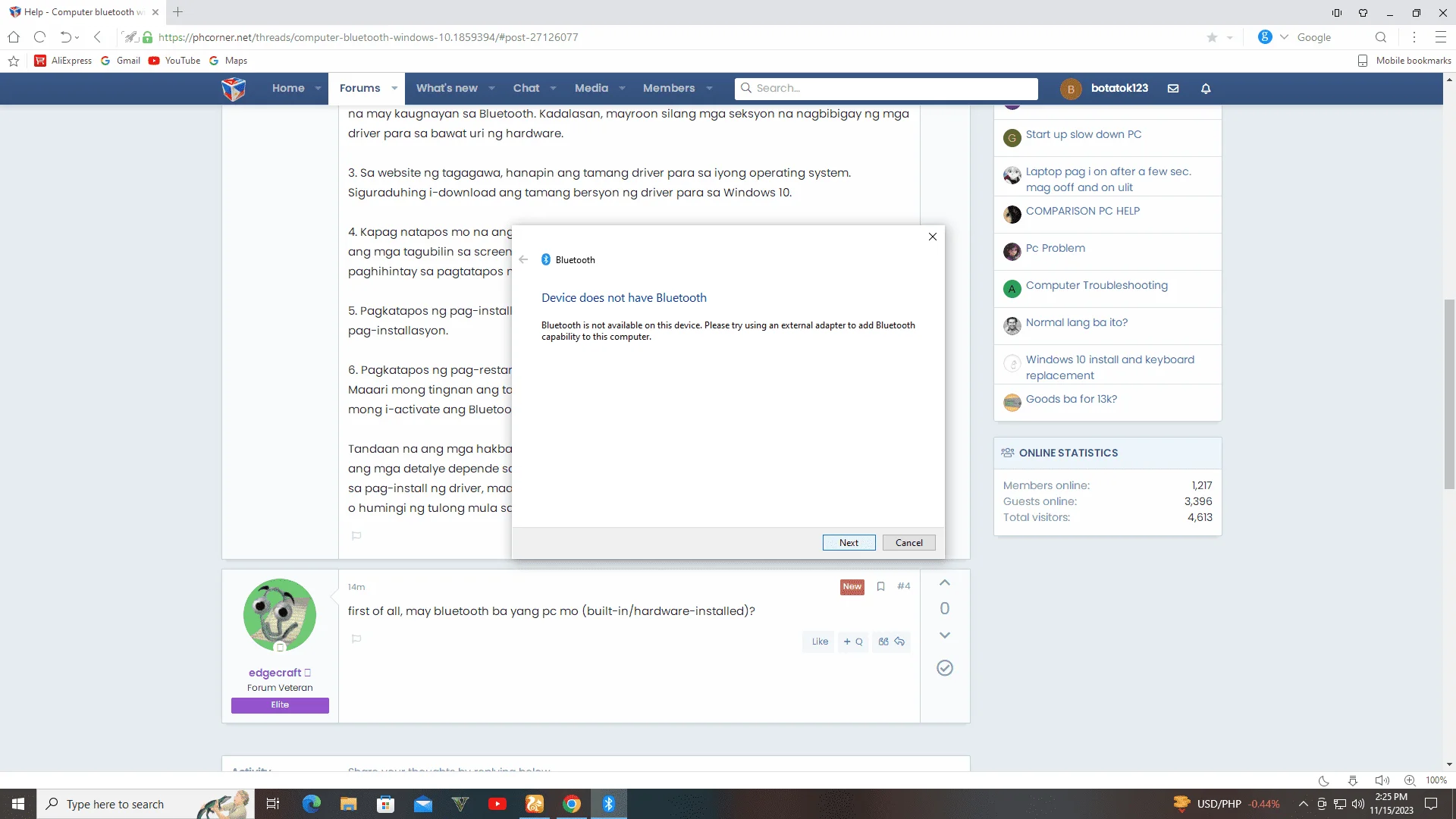
Task: Open botatok123 account menu
Action: [1104, 89]
